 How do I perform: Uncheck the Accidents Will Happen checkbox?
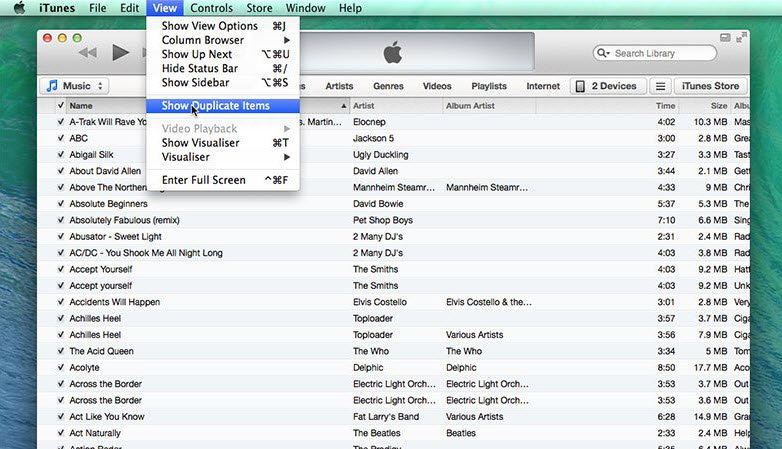point(61,301)
